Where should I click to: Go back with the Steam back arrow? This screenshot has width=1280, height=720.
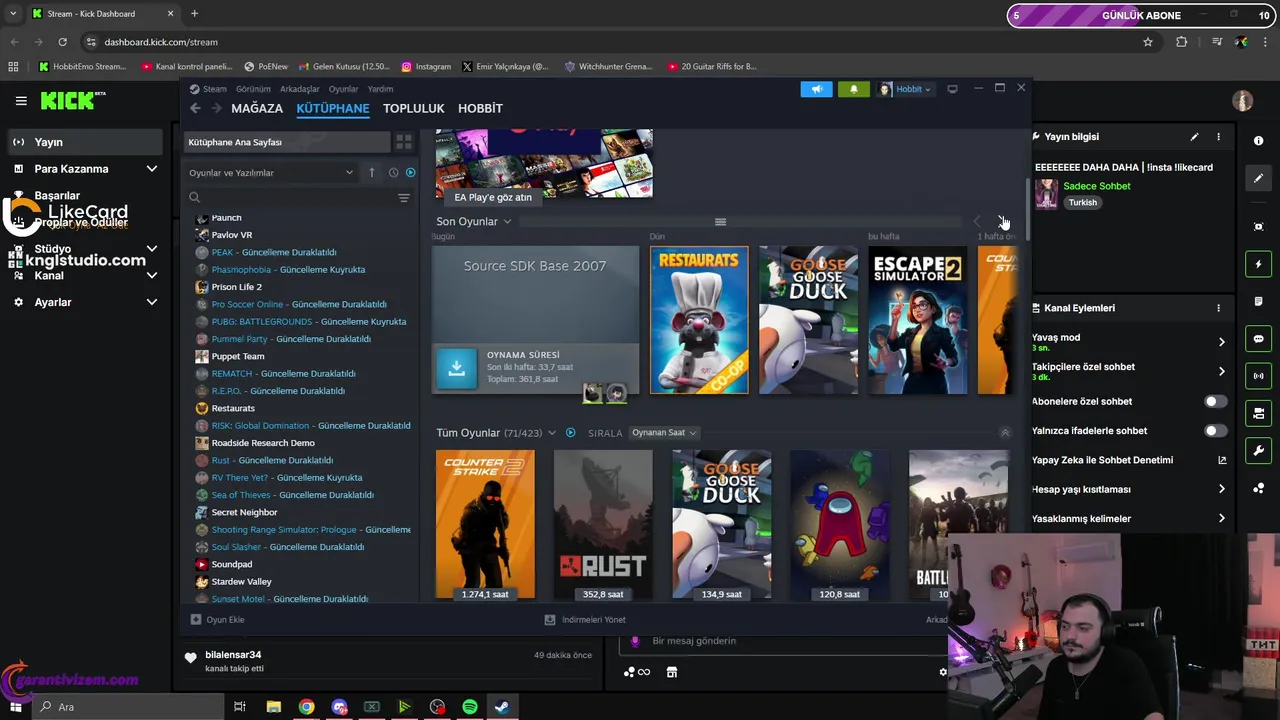(x=196, y=108)
